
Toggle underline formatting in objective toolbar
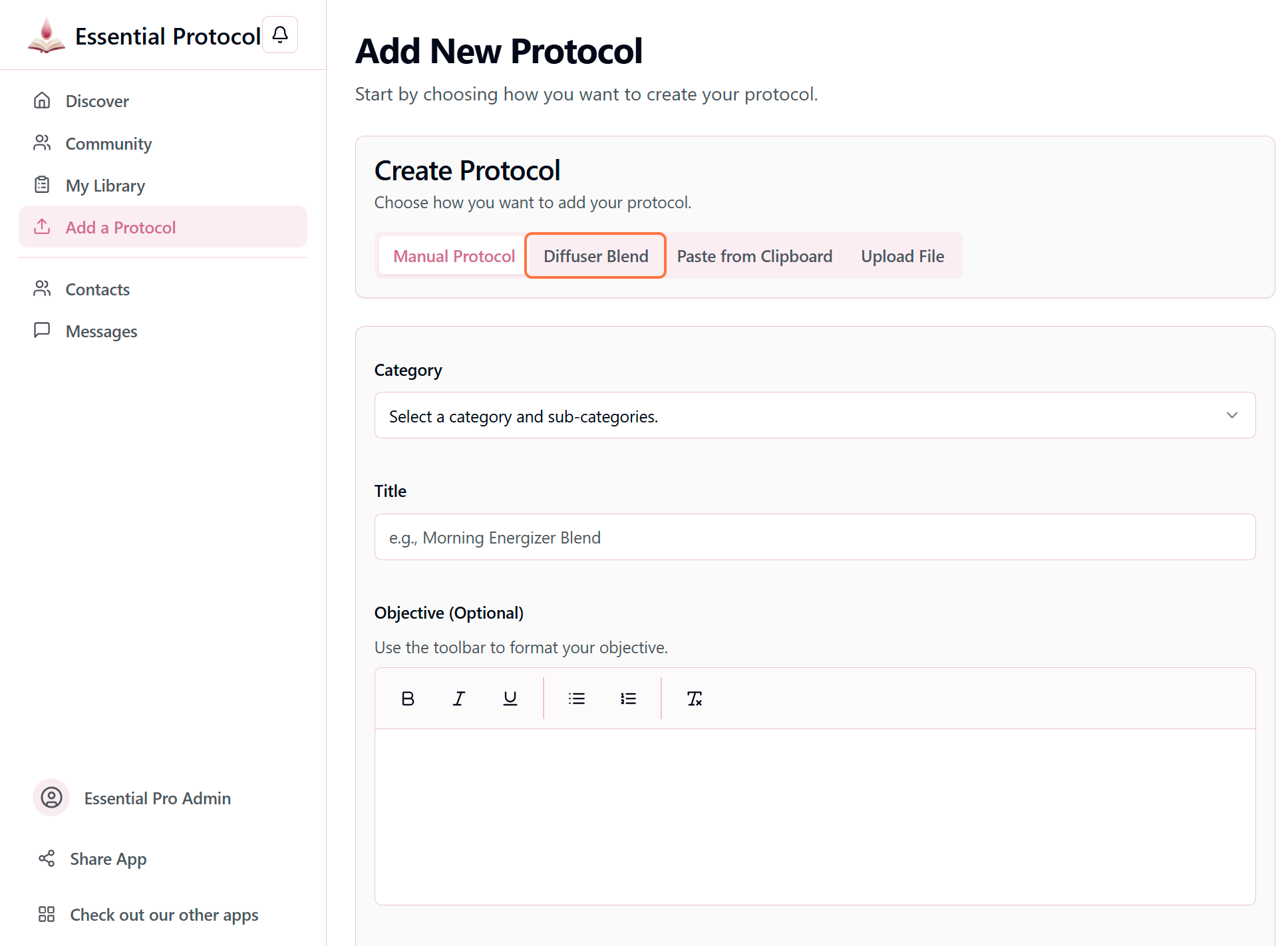click(510, 699)
